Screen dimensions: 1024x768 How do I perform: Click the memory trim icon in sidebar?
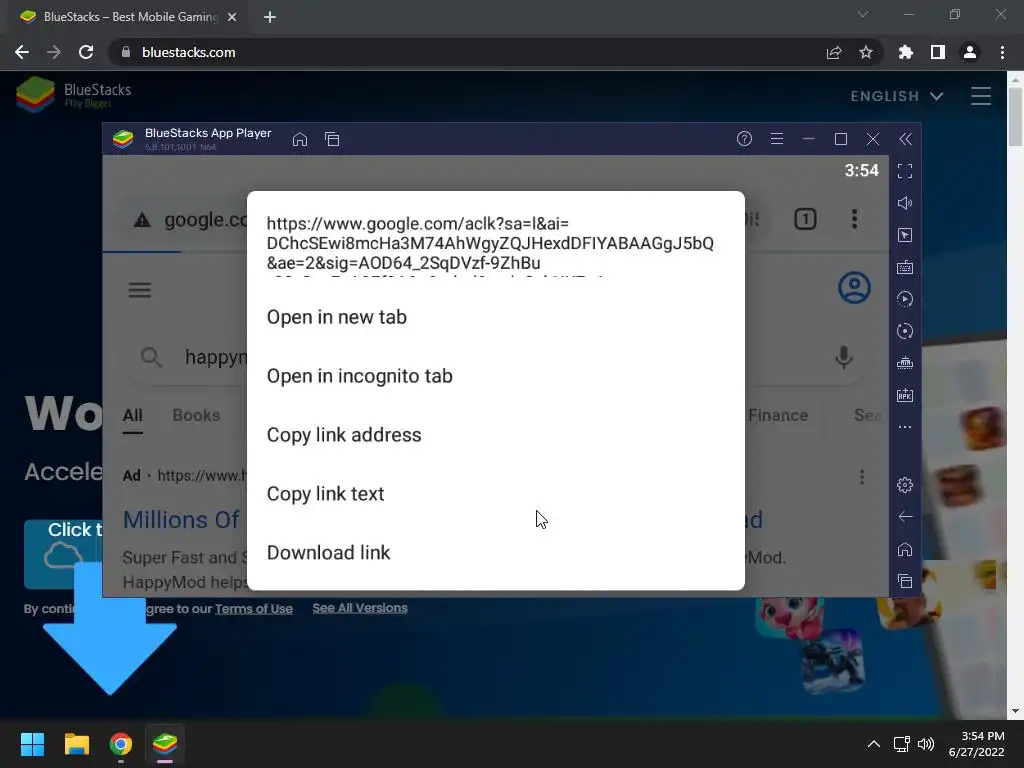click(904, 363)
